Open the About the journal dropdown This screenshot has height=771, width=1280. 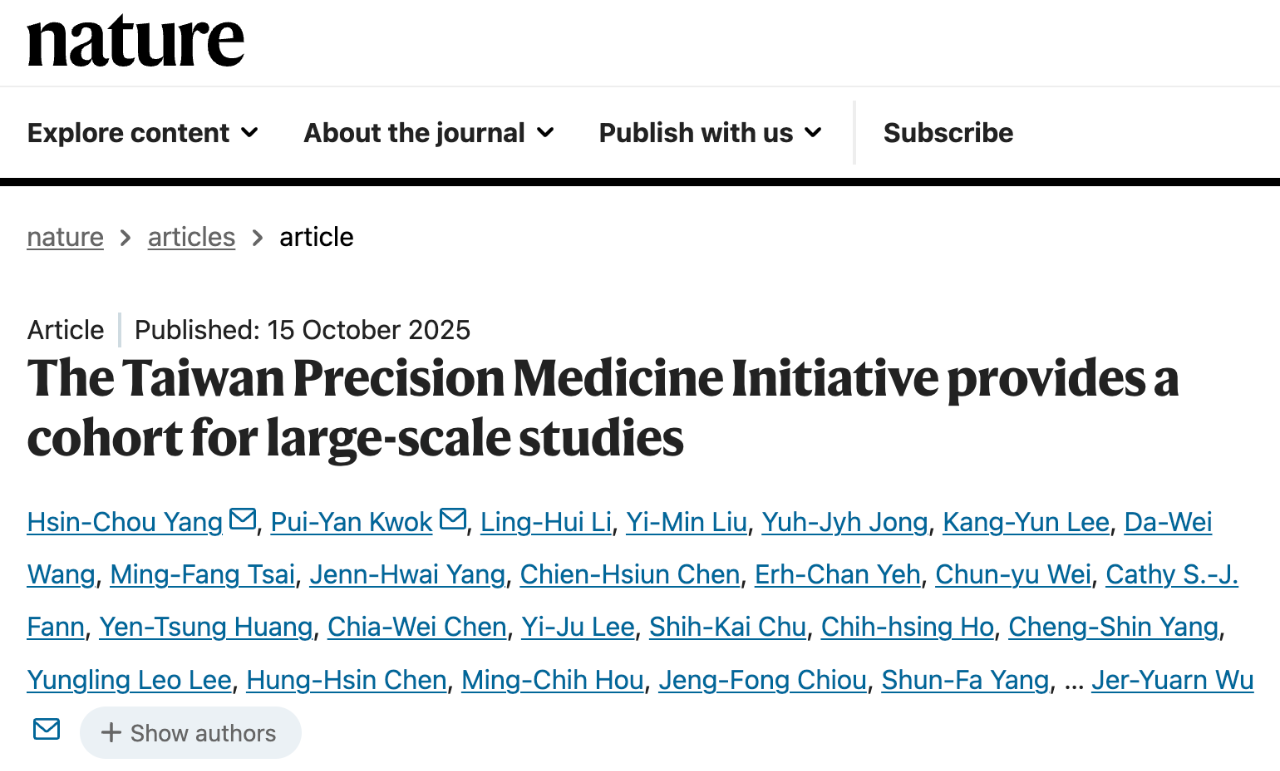[428, 133]
